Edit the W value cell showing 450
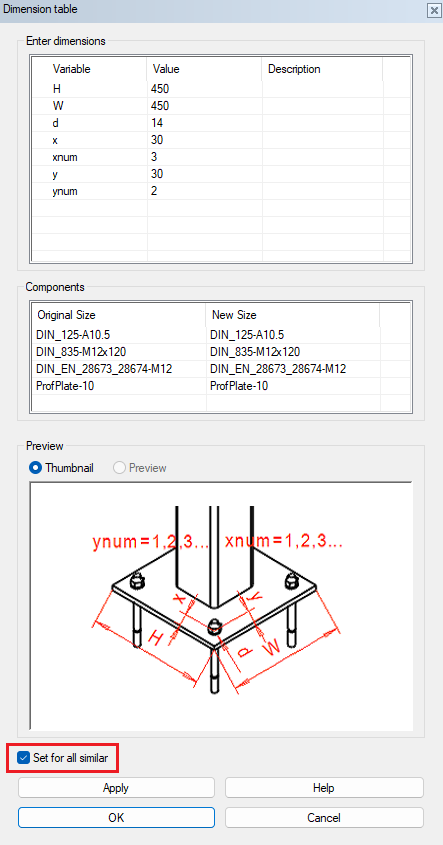The width and height of the screenshot is (443, 845). [205, 106]
